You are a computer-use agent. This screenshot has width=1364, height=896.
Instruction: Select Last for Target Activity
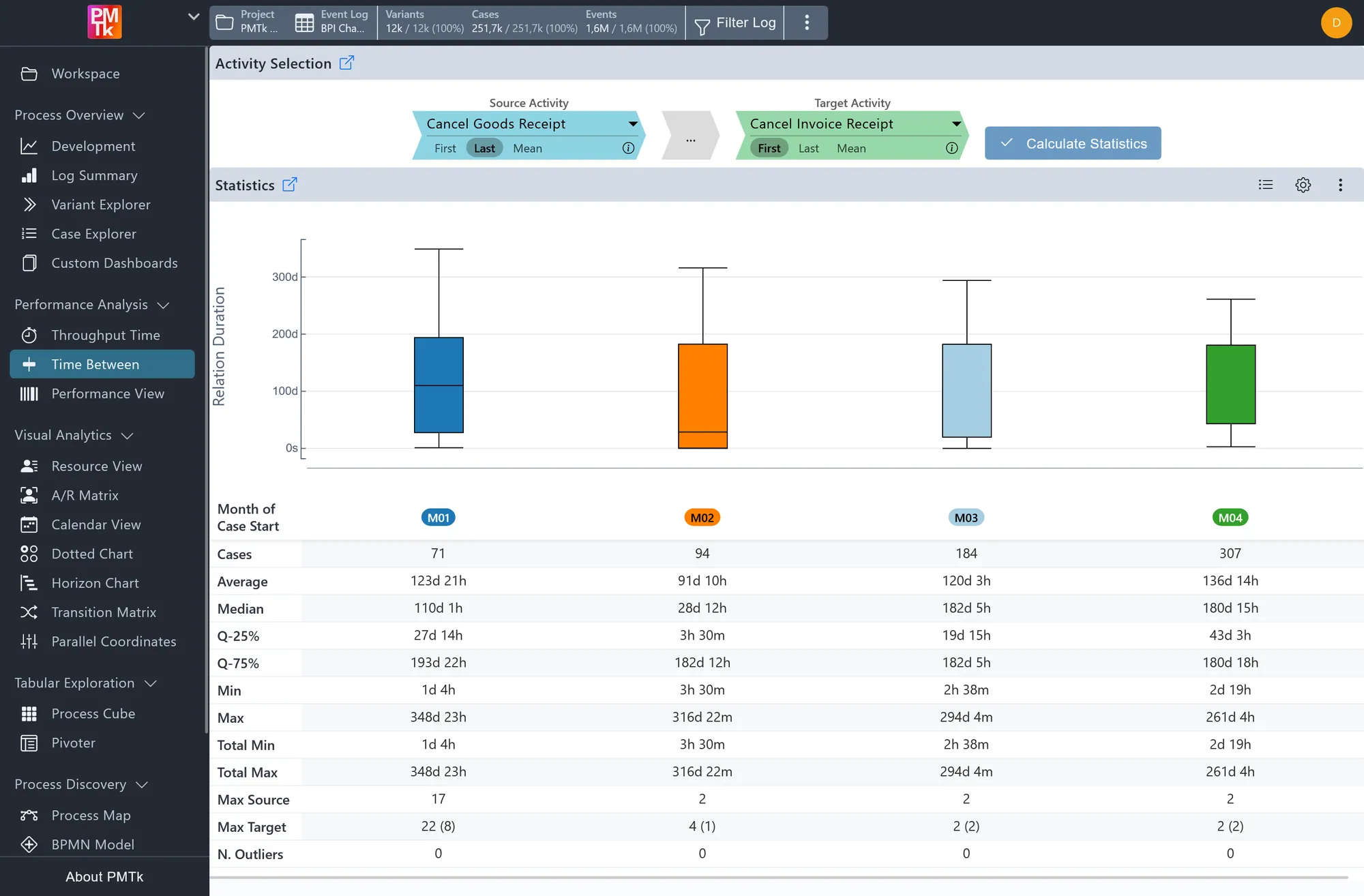pos(808,148)
